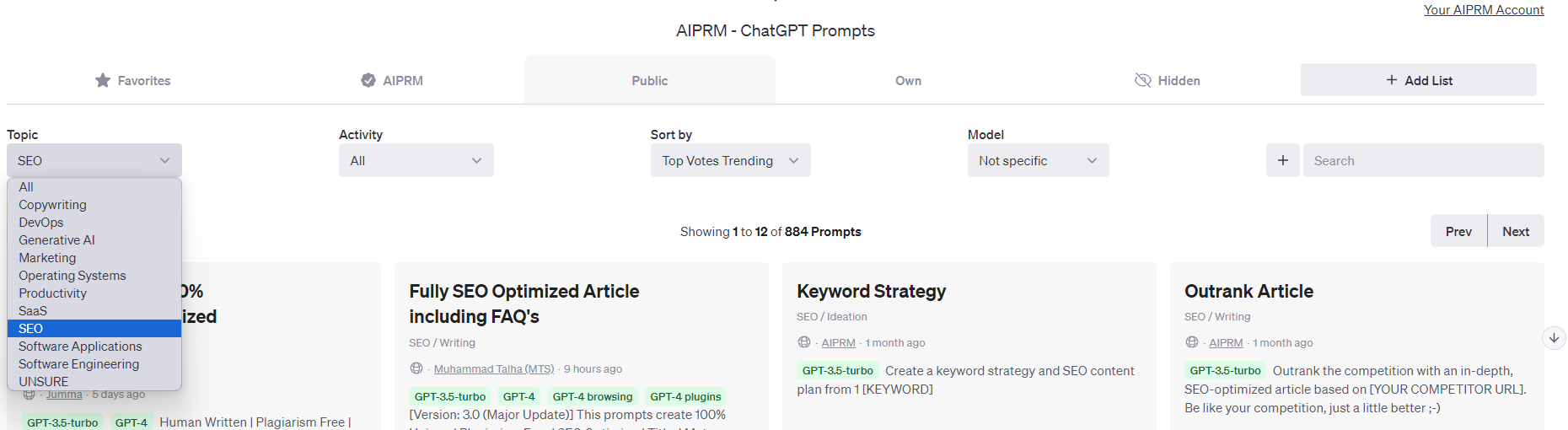Open the Activity dropdown
The width and height of the screenshot is (1568, 430).
[416, 160]
